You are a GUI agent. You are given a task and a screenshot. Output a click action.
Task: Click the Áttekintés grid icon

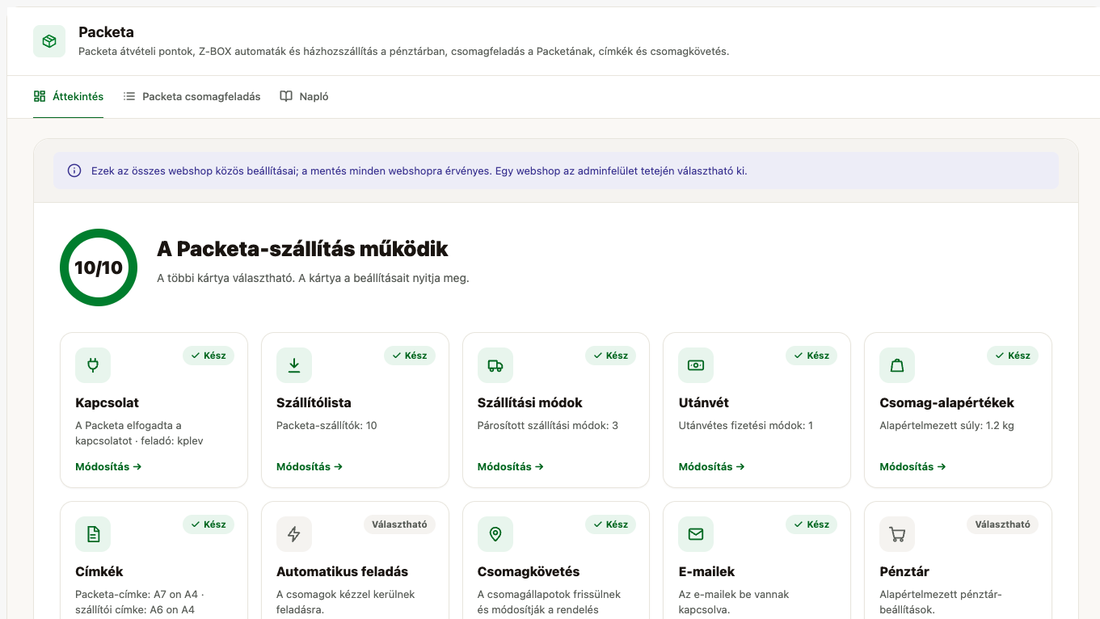click(x=39, y=96)
